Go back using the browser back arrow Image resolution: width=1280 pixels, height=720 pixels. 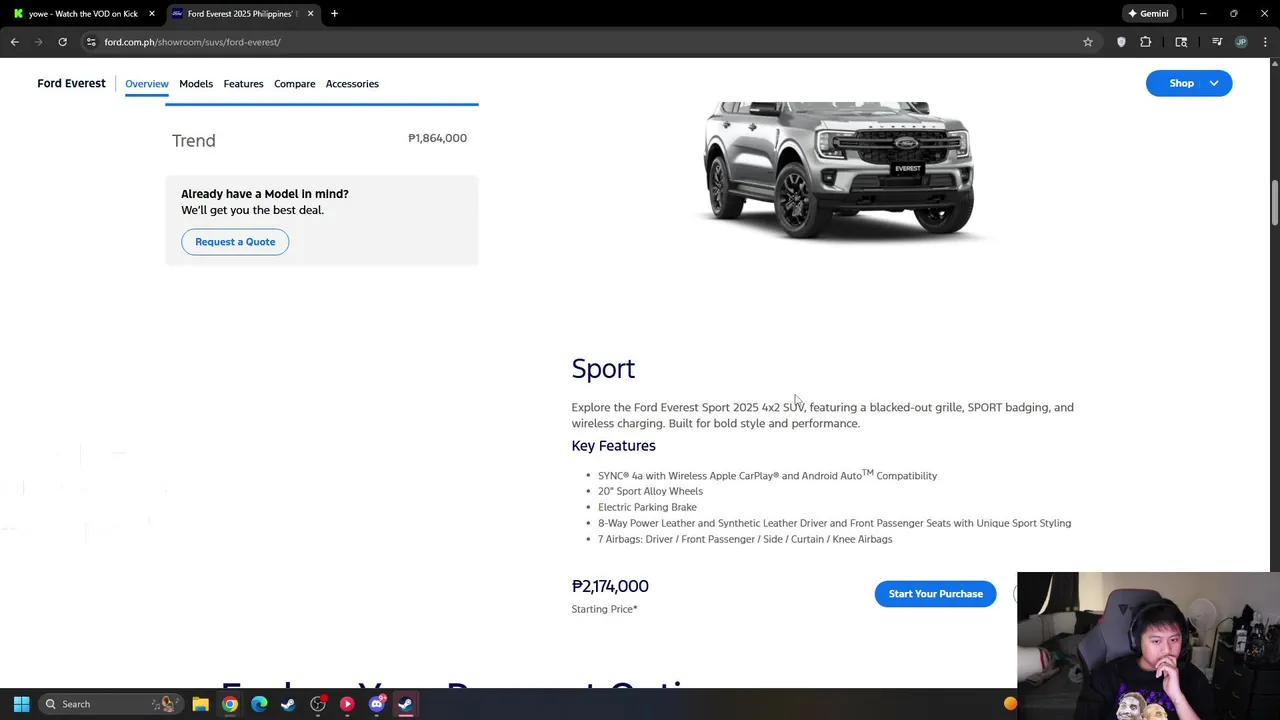(14, 42)
